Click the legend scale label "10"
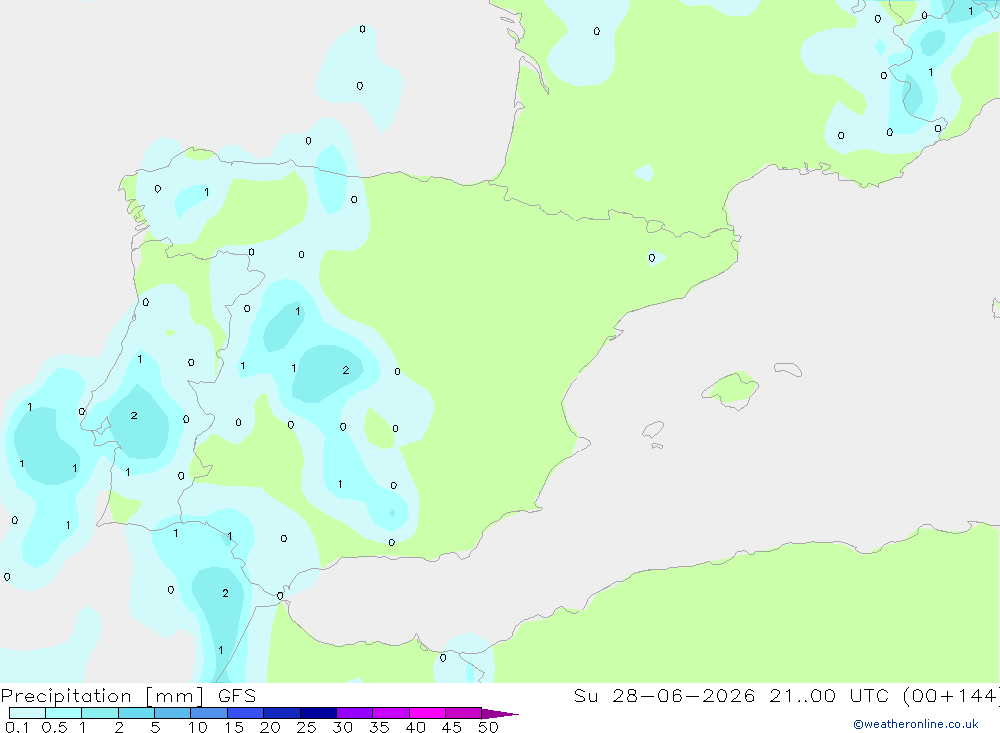1000x733 pixels. click(x=198, y=727)
